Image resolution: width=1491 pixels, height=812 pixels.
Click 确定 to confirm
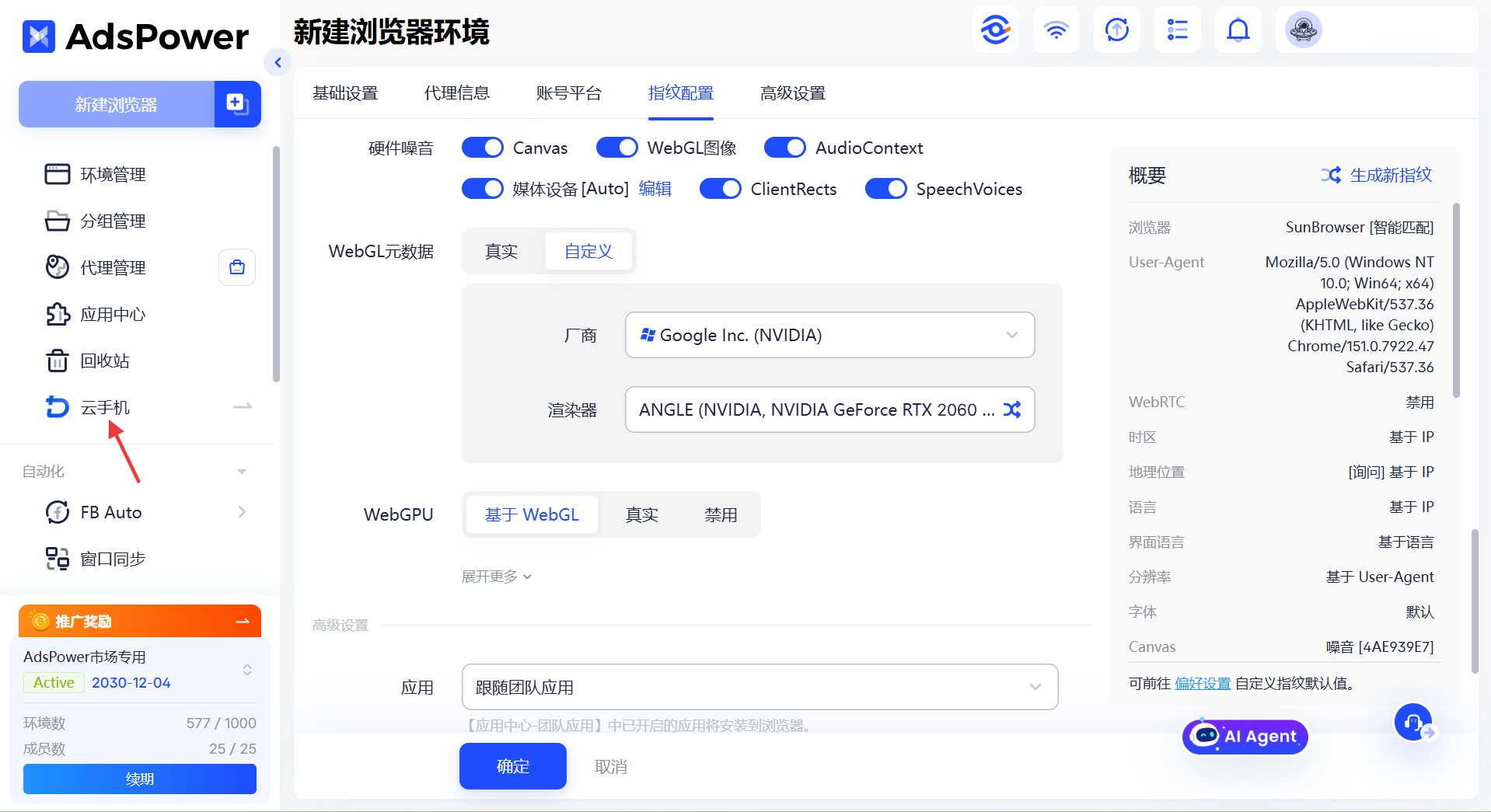(x=513, y=766)
